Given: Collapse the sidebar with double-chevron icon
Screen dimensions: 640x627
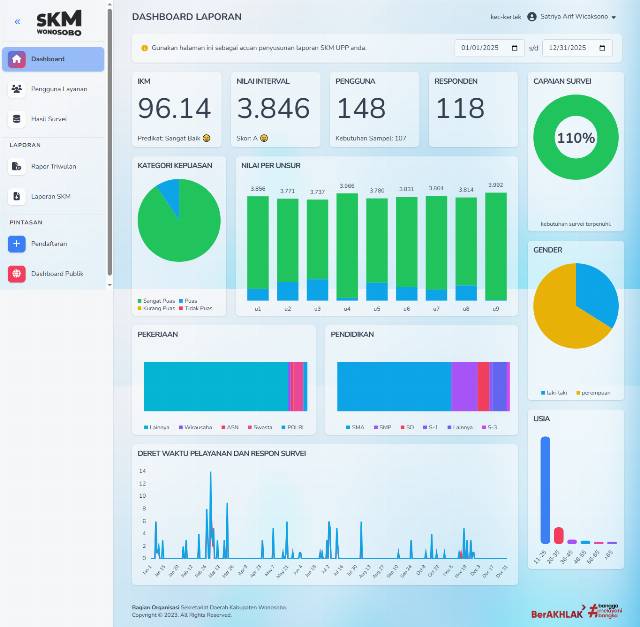Looking at the screenshot, I should 17,22.
